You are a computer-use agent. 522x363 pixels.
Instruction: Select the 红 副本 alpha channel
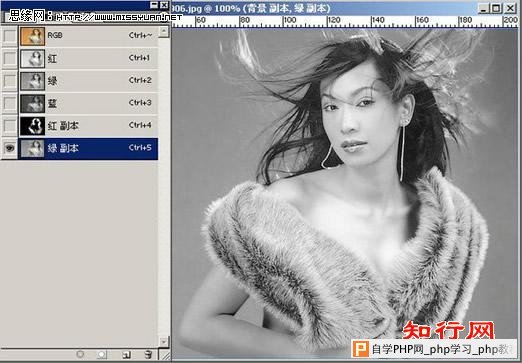pyautogui.click(x=88, y=126)
